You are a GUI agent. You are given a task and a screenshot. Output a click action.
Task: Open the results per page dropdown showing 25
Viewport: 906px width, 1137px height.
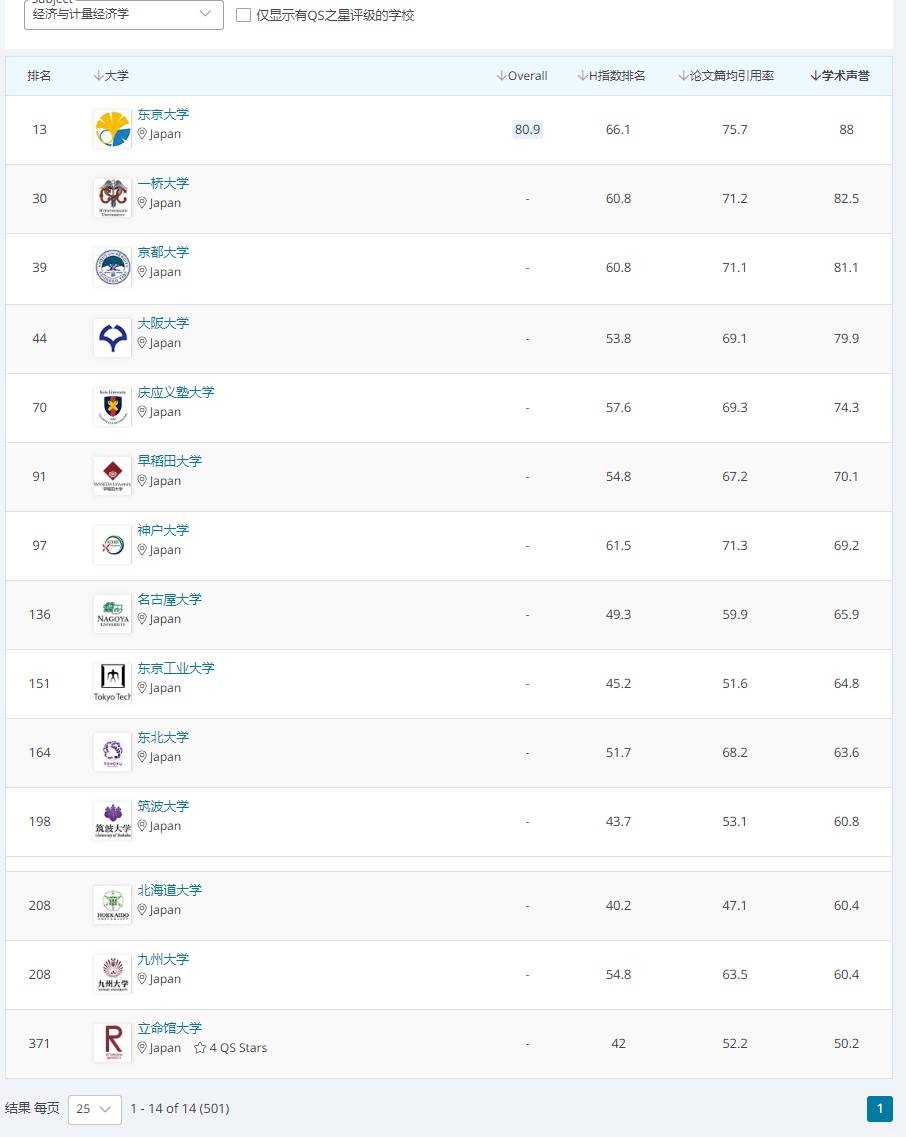coord(95,1109)
